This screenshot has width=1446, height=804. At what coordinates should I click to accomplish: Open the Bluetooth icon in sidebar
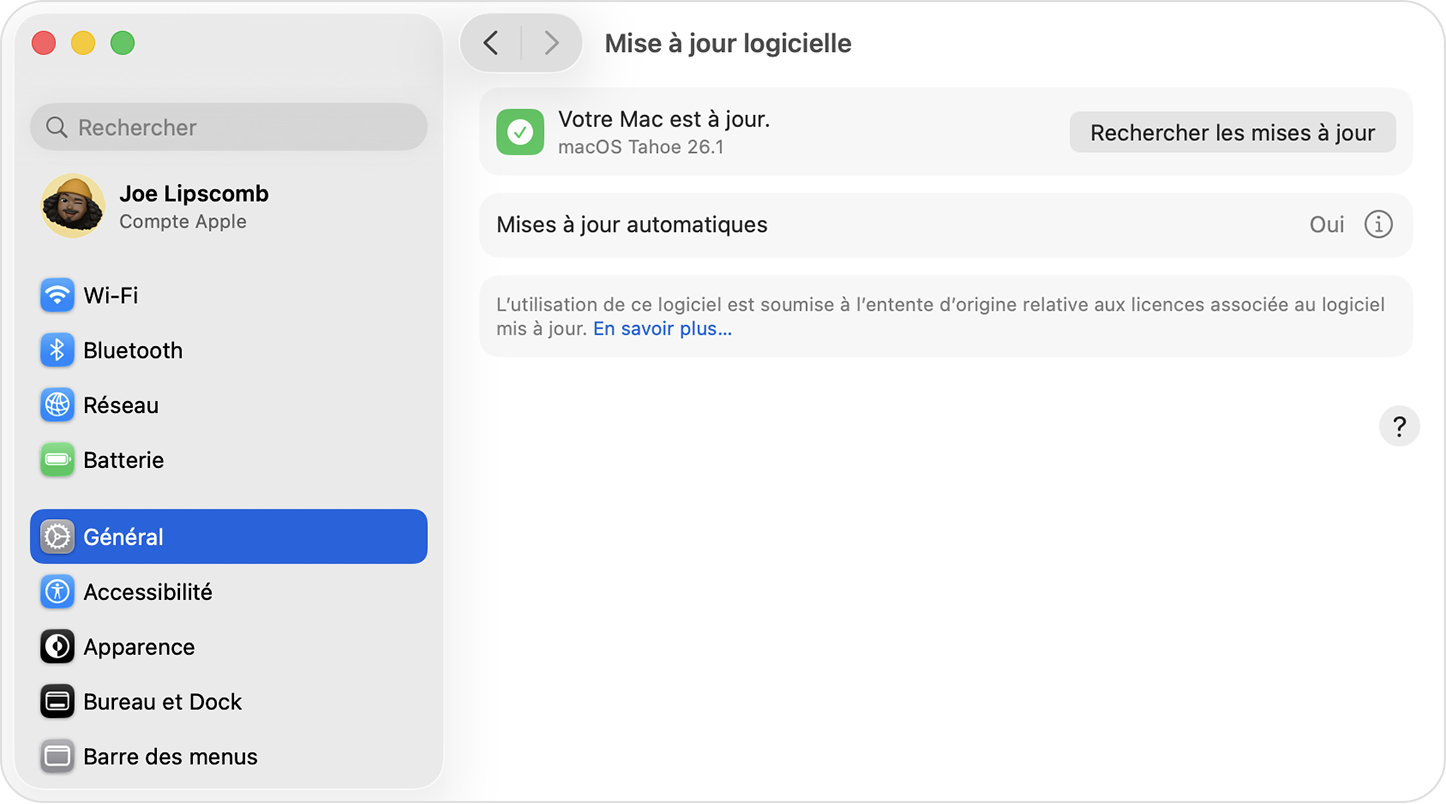coord(57,350)
